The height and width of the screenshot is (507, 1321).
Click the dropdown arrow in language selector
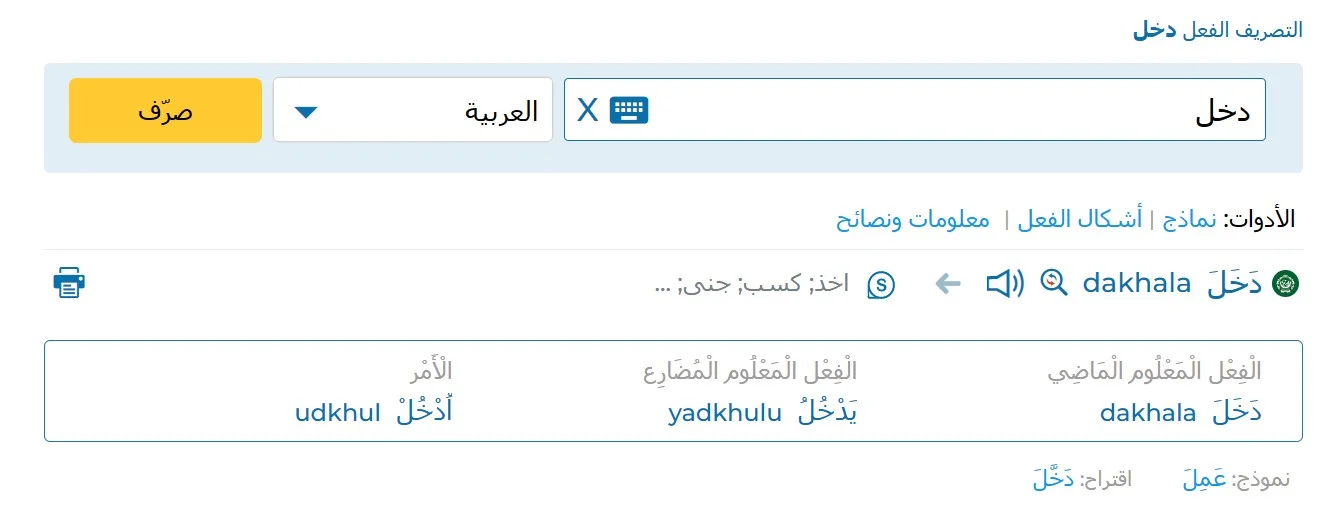[306, 111]
